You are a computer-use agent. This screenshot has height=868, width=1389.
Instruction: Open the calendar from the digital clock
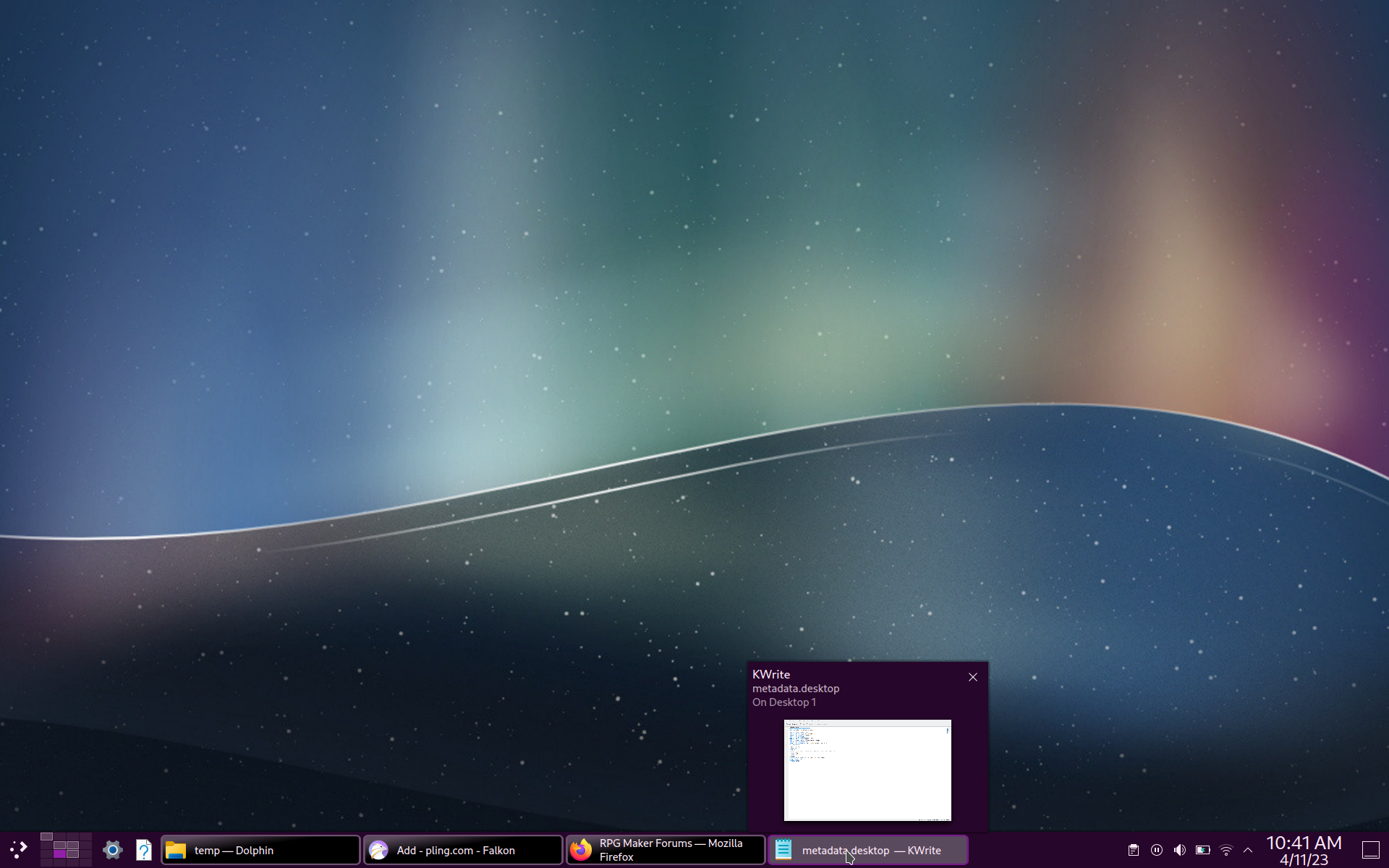click(1304, 850)
